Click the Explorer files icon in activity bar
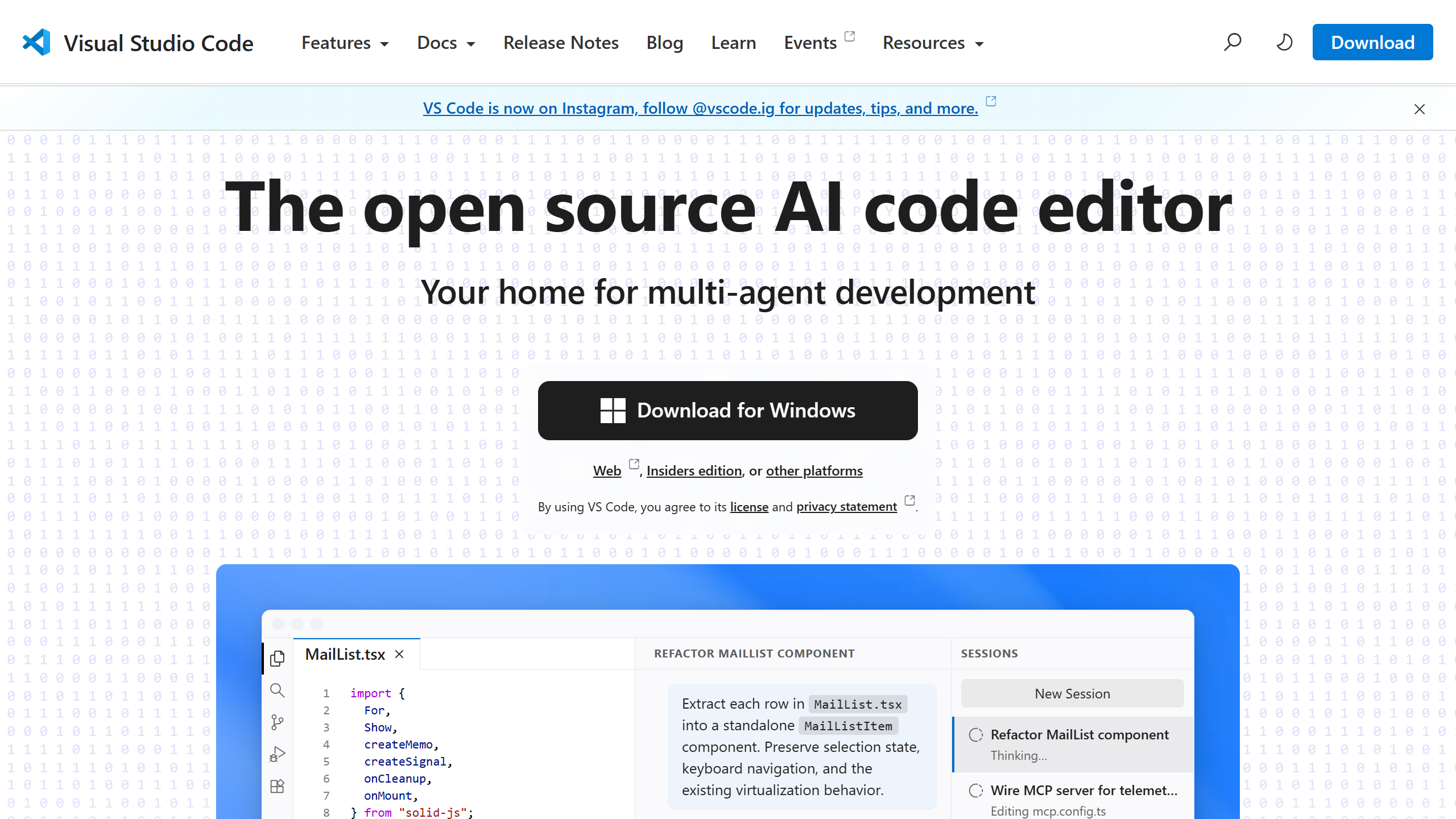The width and height of the screenshot is (1456, 819). 278,659
